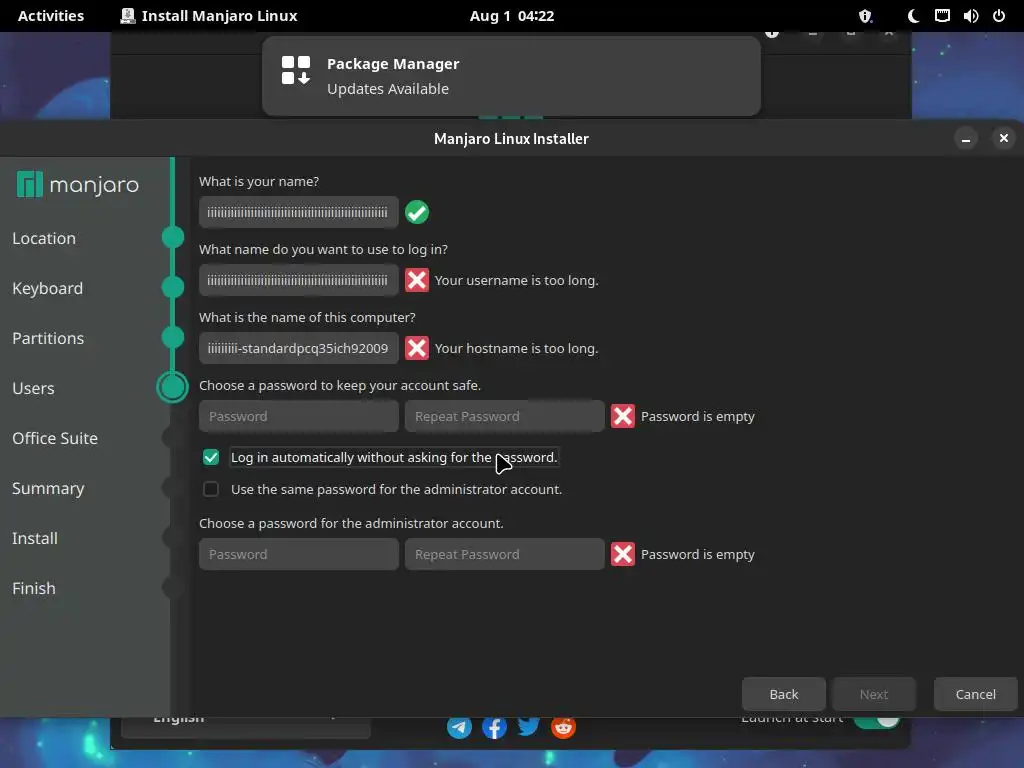Click the Package Manager notification icon
1024x768 pixels.
coord(296,70)
